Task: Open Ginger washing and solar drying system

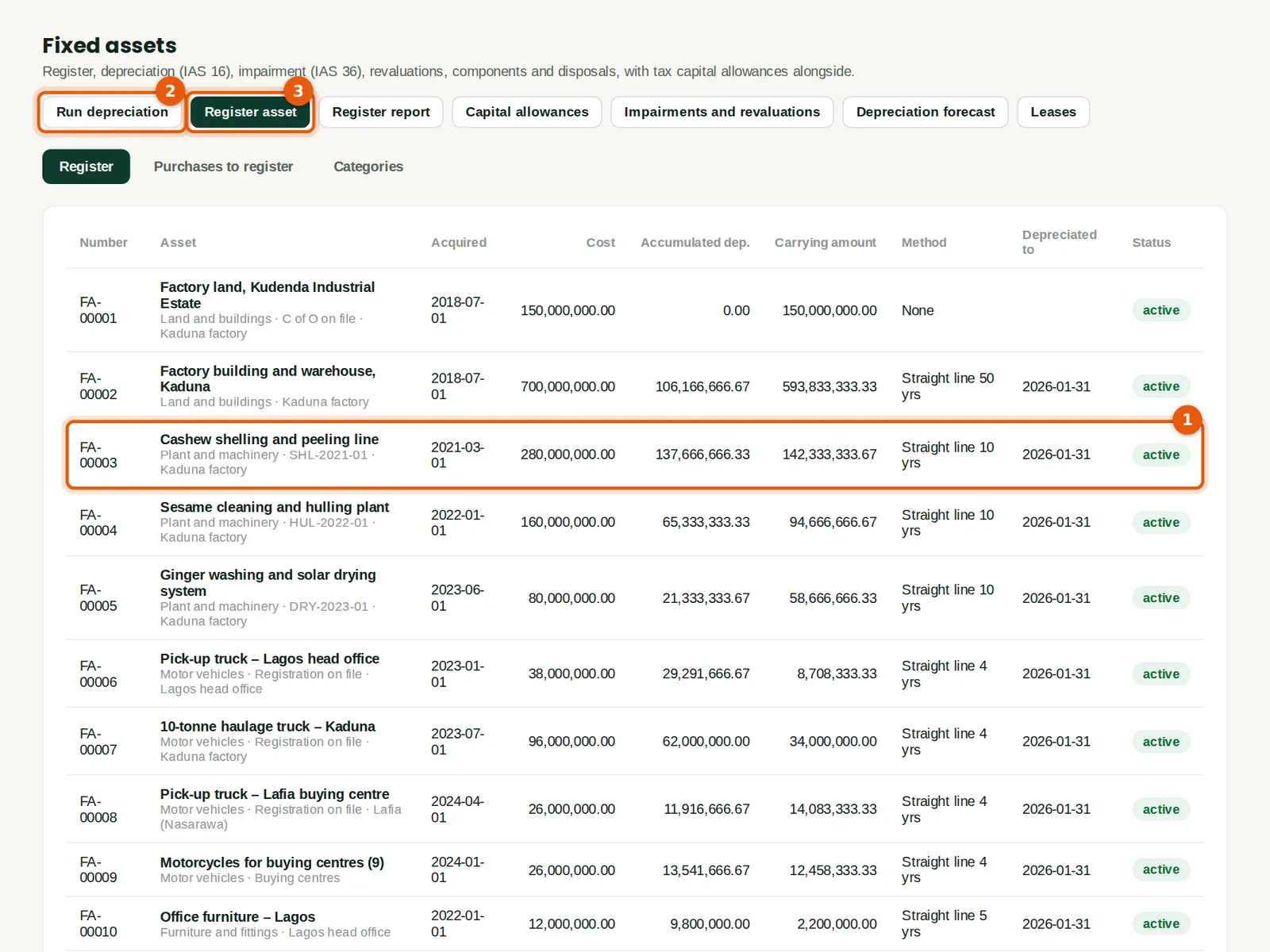Action: pos(268,582)
